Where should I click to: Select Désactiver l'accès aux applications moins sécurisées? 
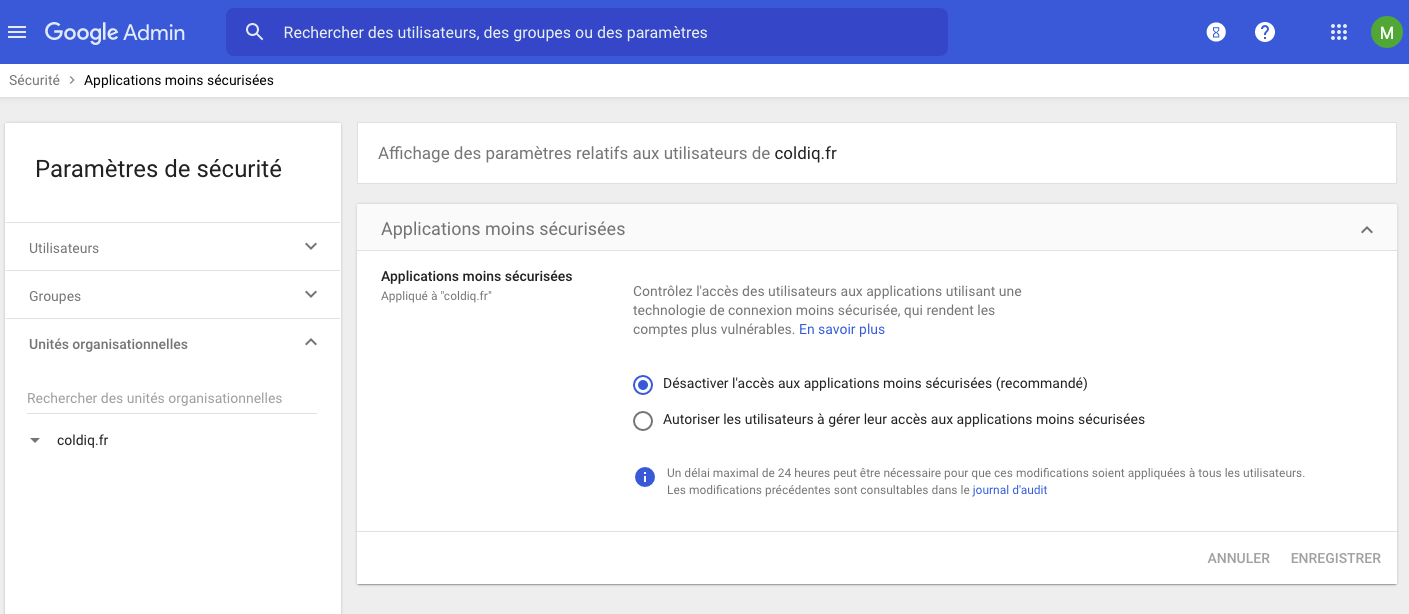pyautogui.click(x=643, y=384)
